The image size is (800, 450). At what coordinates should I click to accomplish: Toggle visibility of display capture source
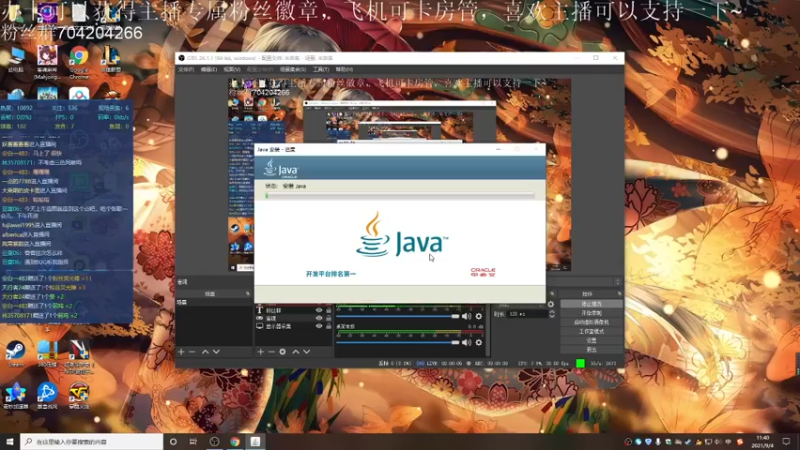pyautogui.click(x=319, y=326)
